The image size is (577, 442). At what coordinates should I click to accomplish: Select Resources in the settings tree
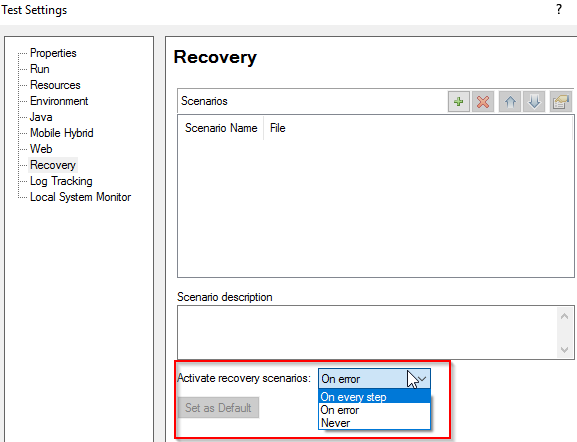[55, 85]
